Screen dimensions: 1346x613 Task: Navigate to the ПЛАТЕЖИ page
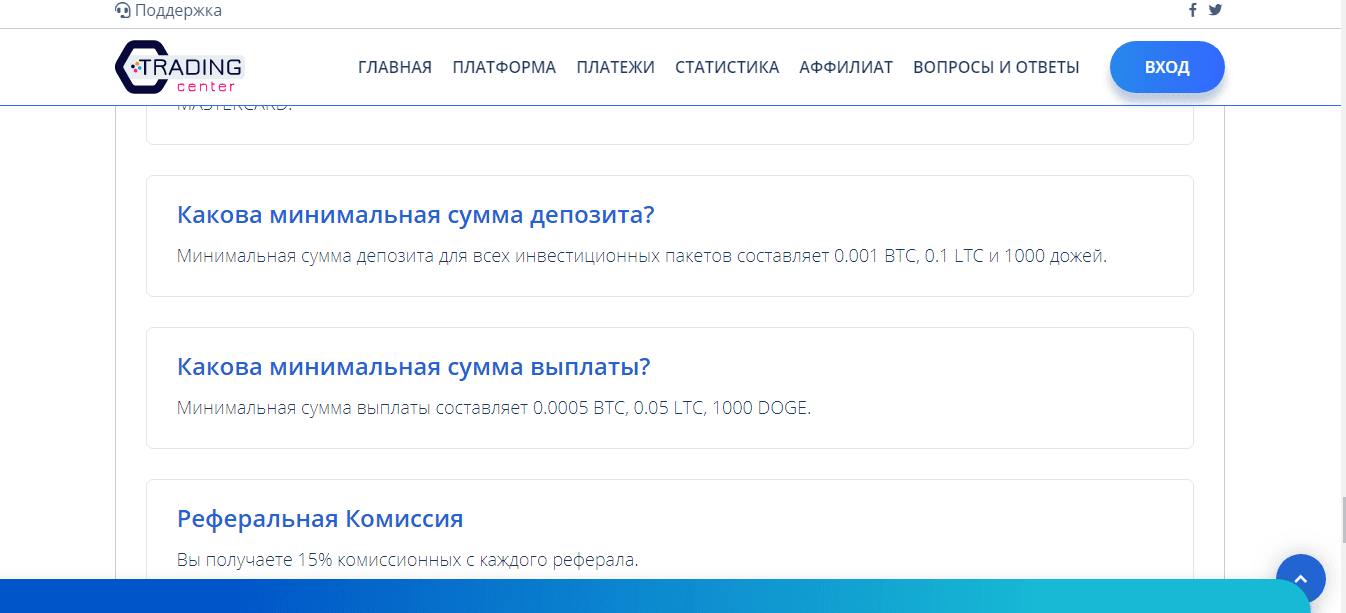tap(615, 67)
